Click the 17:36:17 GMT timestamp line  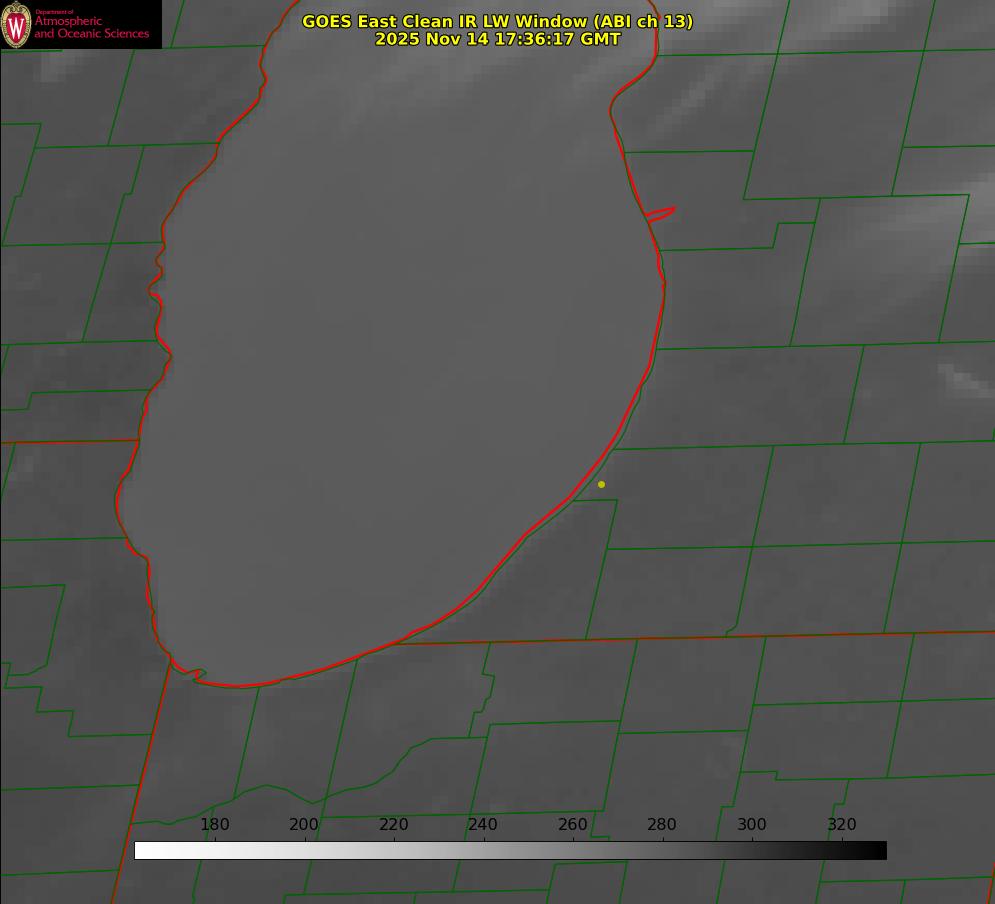(497, 39)
